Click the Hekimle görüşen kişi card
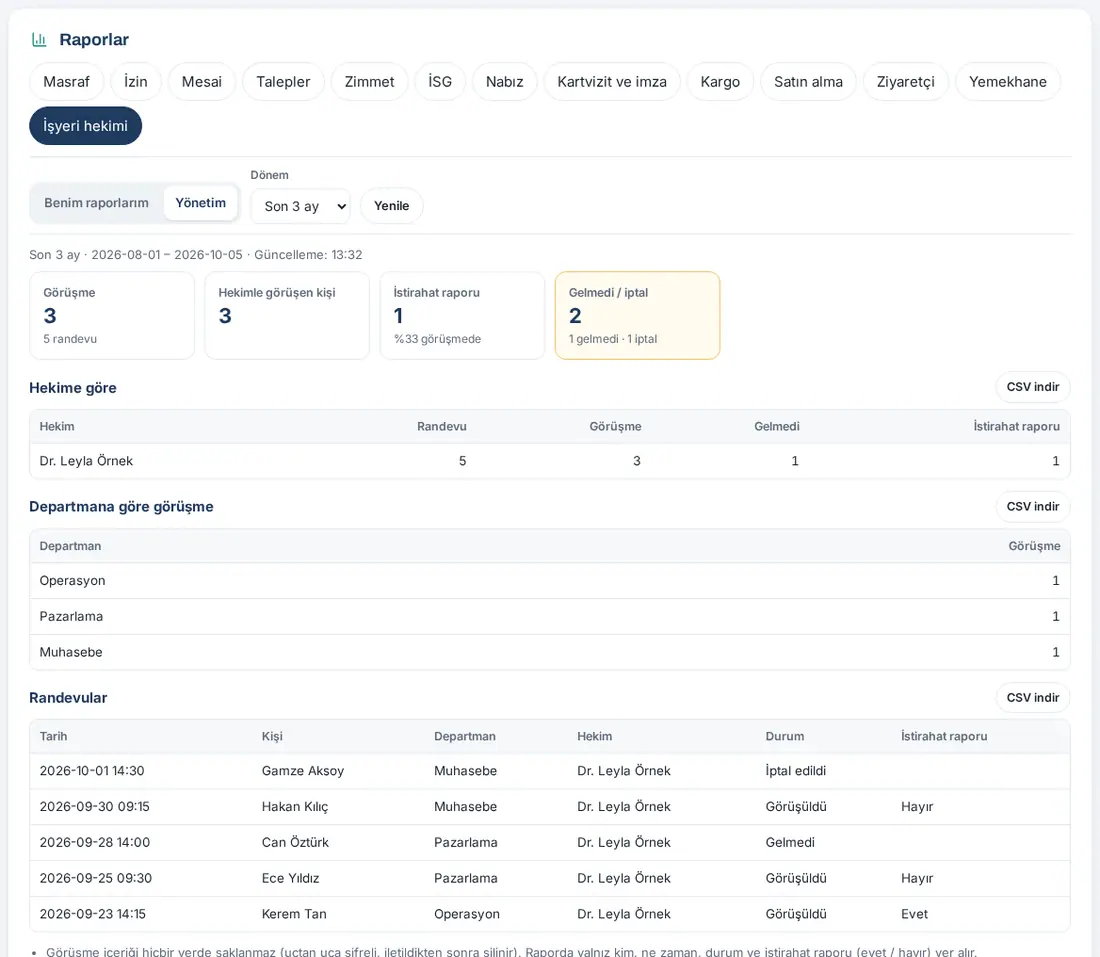Image resolution: width=1100 pixels, height=957 pixels. click(x=287, y=316)
